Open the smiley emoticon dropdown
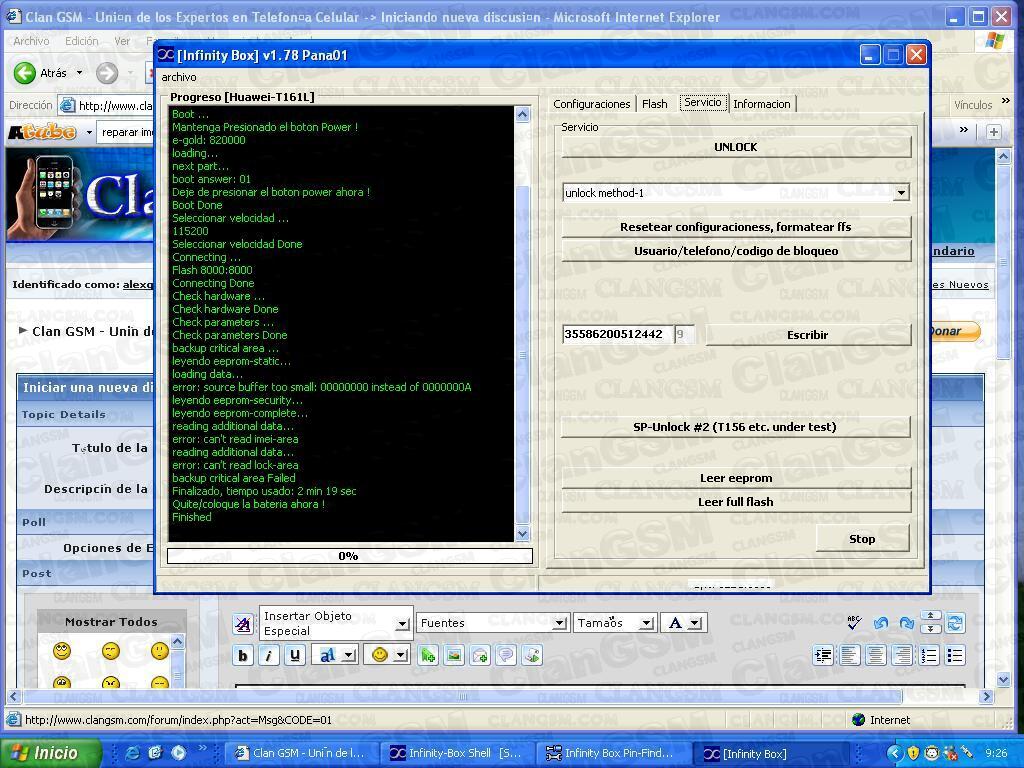This screenshot has width=1024, height=768. (402, 655)
